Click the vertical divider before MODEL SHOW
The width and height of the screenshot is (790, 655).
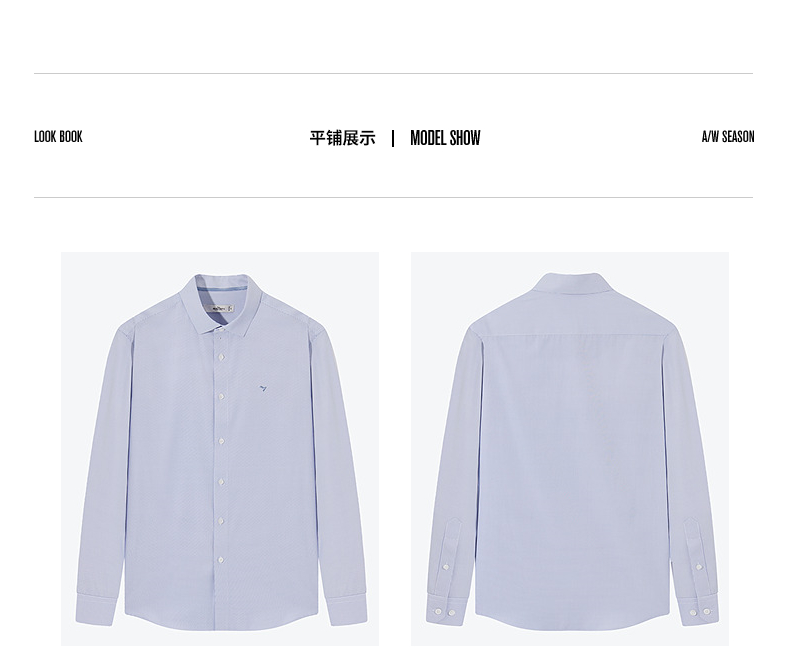click(x=393, y=138)
